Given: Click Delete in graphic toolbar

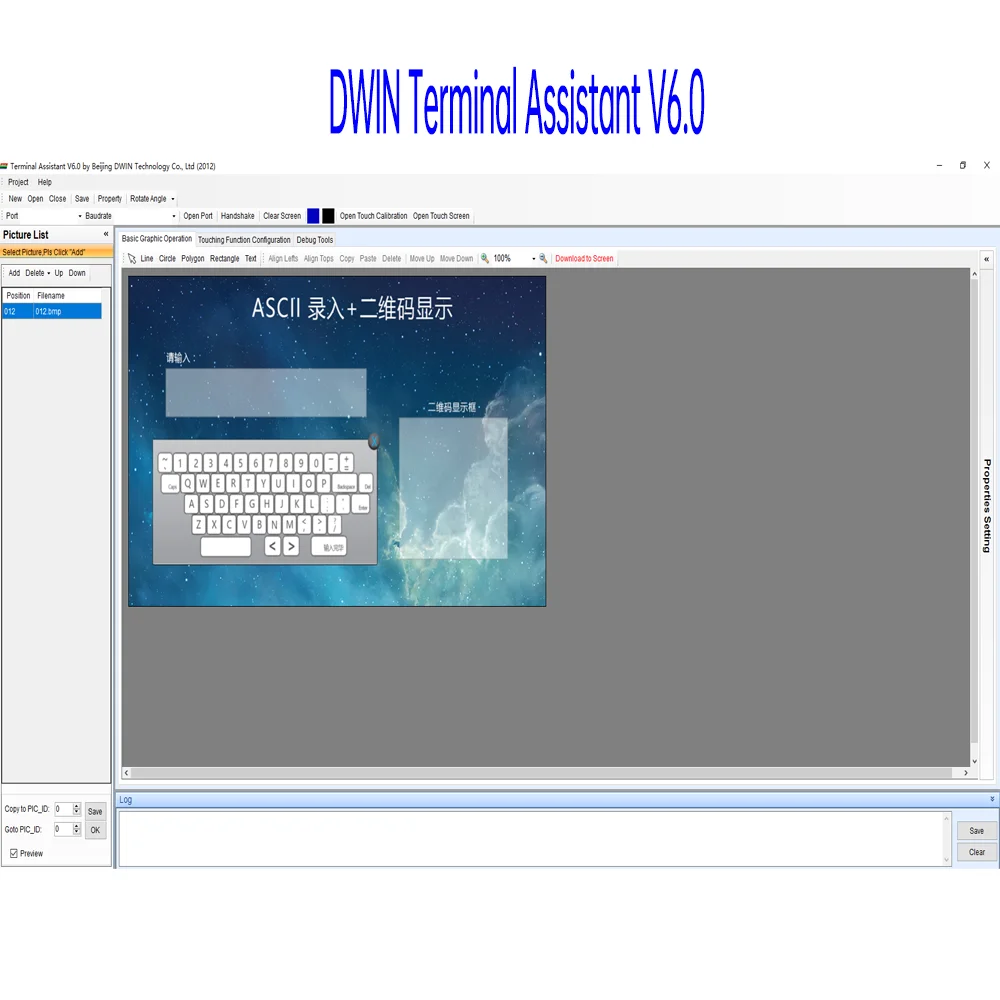Looking at the screenshot, I should tap(392, 258).
